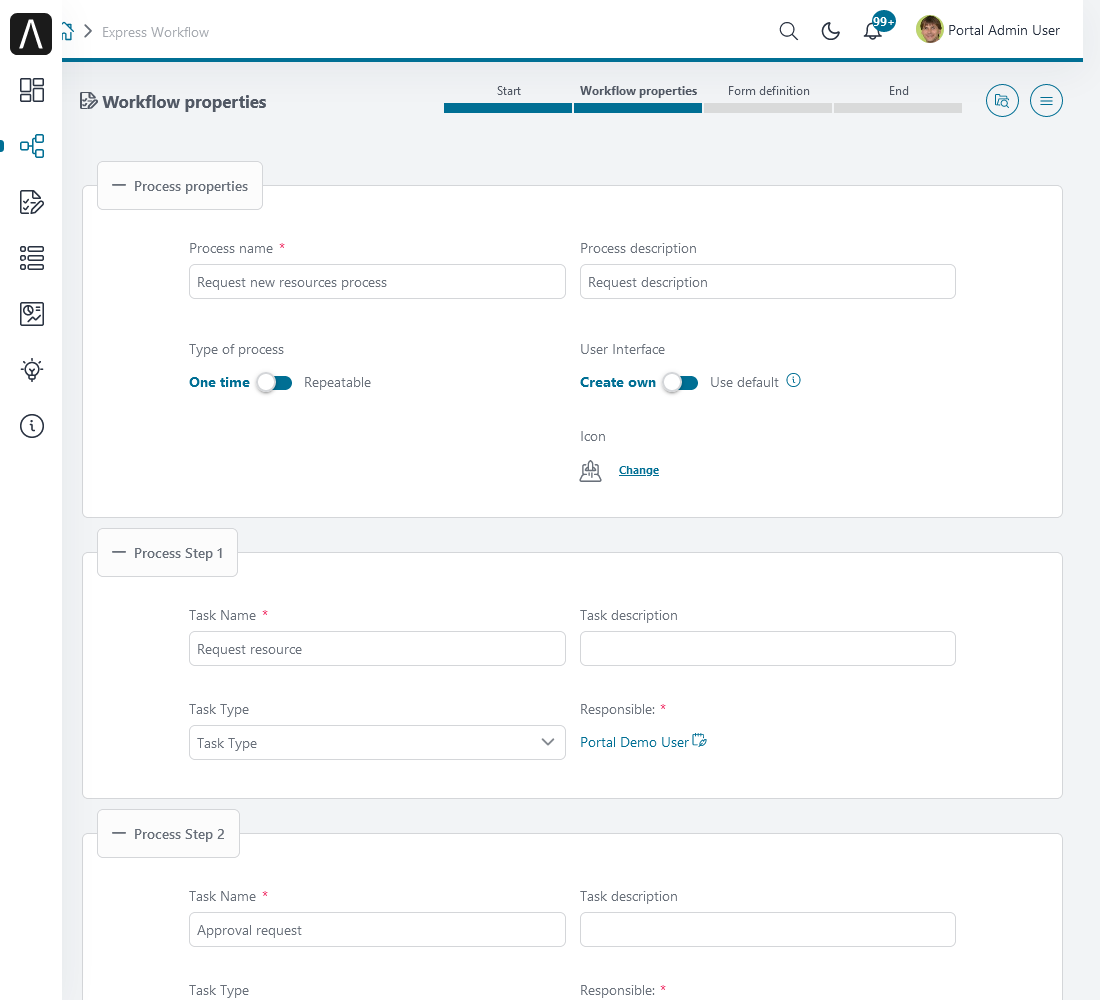Viewport: 1100px width, 1000px height.
Task: Click Step 2 Task description field
Action: tap(767, 929)
